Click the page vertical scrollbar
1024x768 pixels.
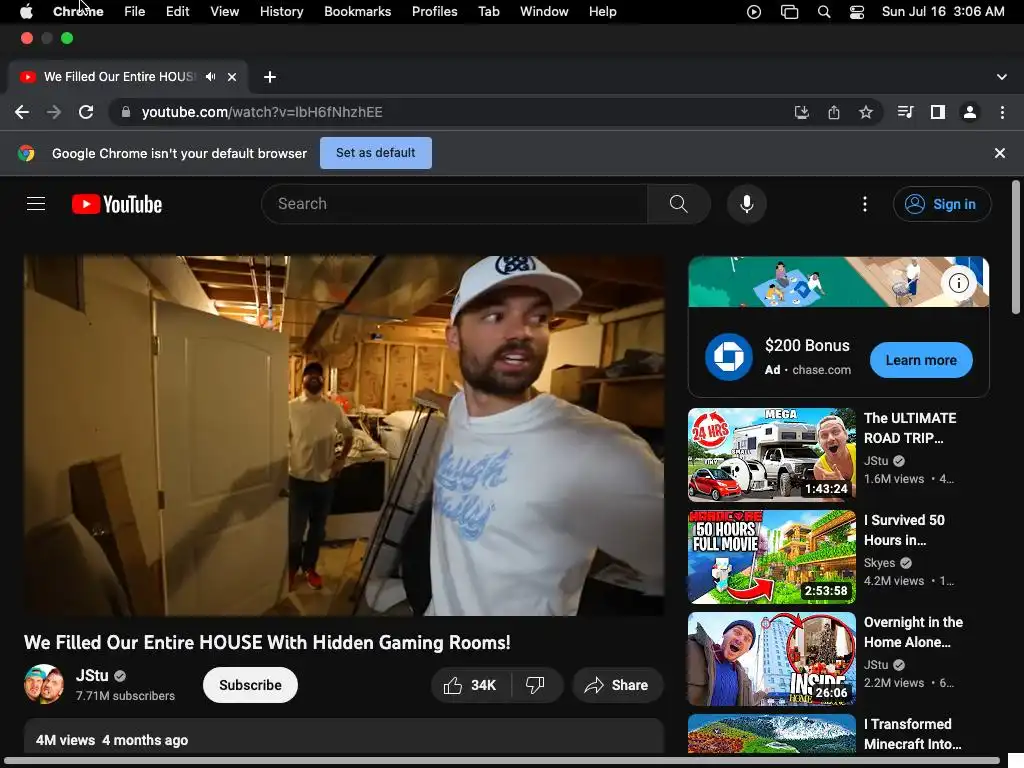(x=1016, y=247)
